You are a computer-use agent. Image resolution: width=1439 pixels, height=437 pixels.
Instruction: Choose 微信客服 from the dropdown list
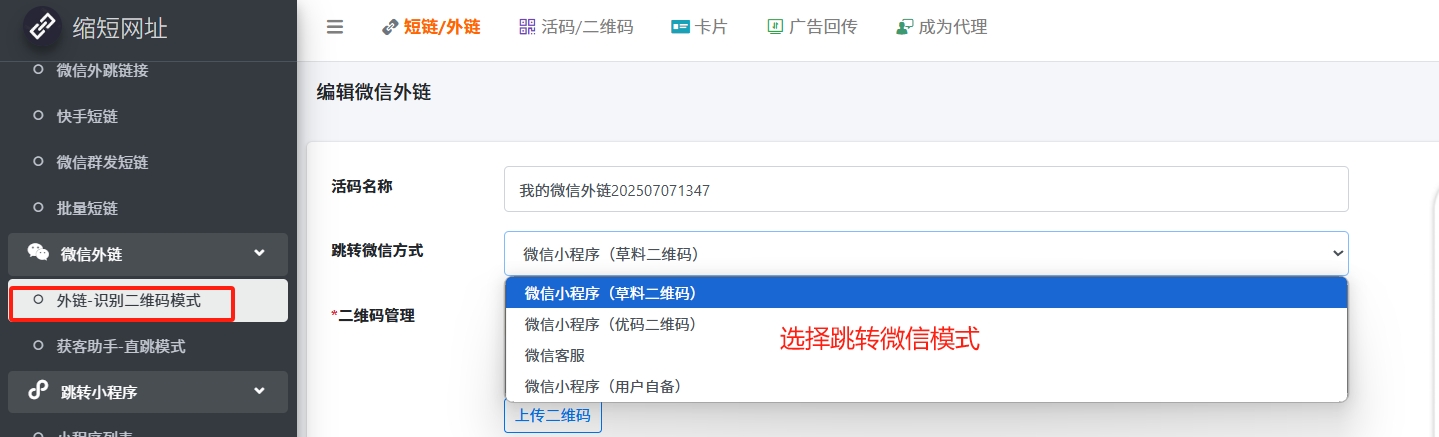pos(555,355)
